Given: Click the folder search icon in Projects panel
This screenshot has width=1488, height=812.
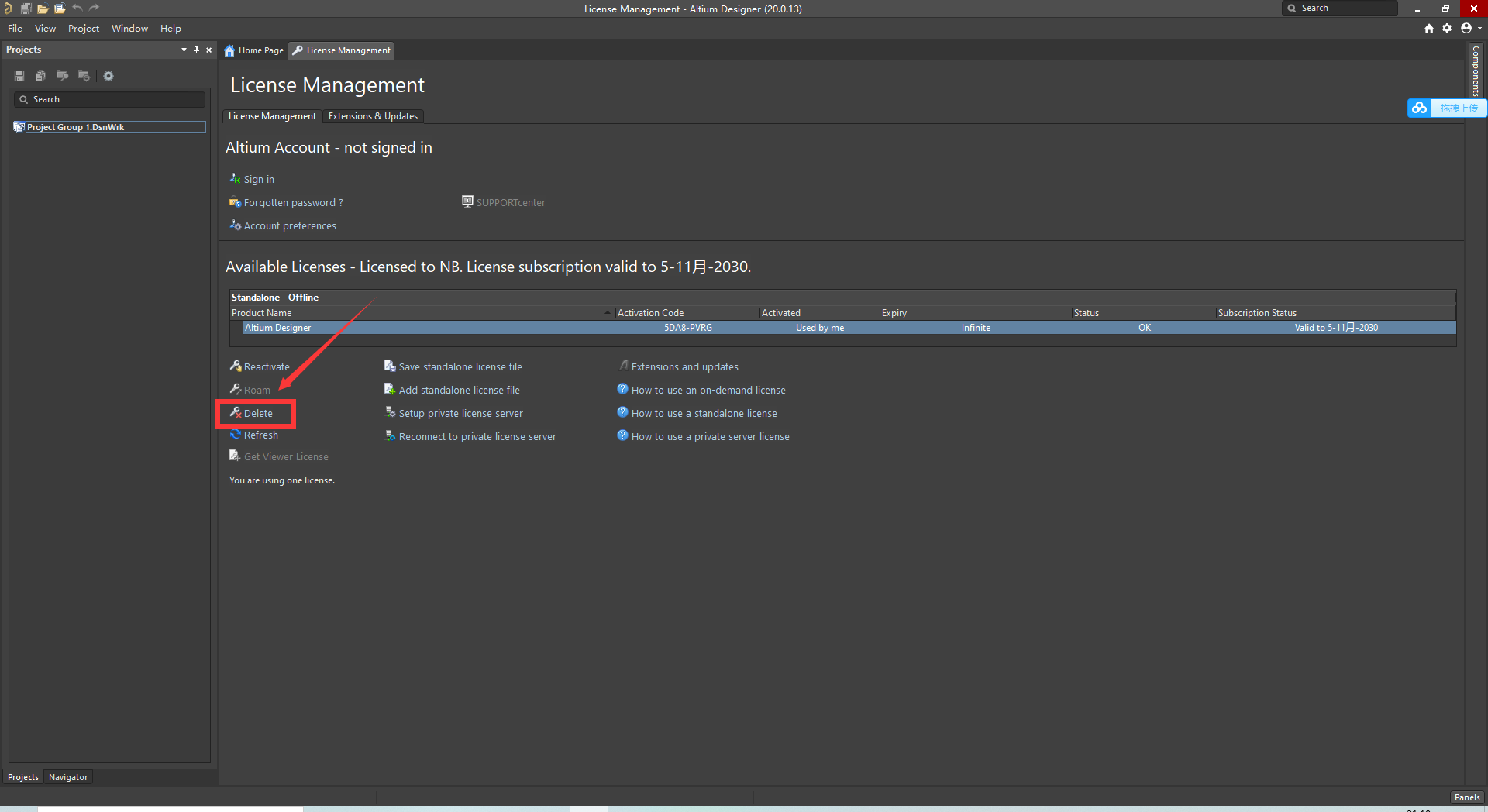Looking at the screenshot, I should click(x=62, y=76).
